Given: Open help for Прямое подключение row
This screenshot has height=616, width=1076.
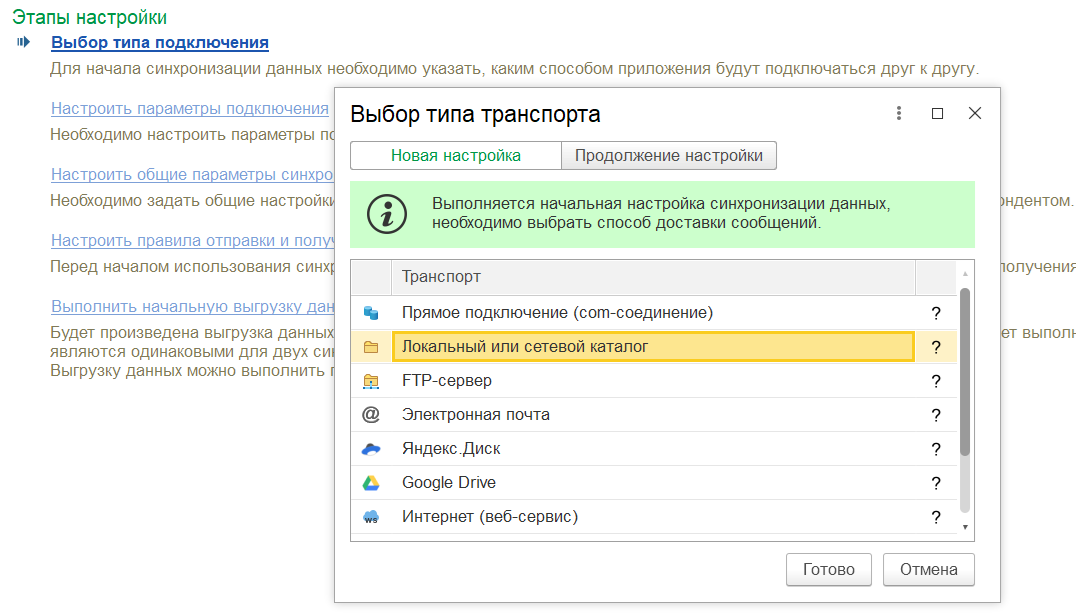Looking at the screenshot, I should [936, 313].
